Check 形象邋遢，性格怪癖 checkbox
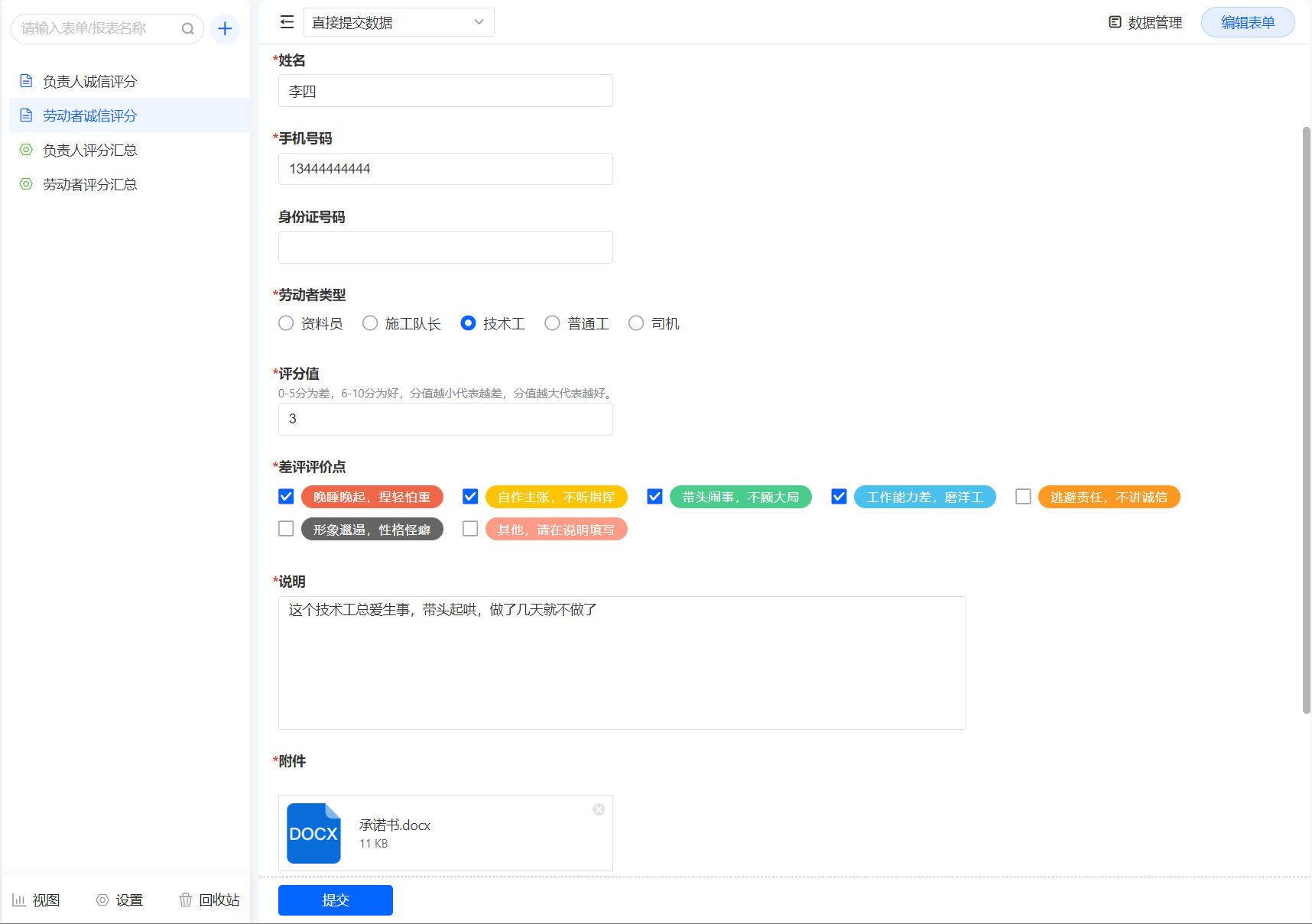Image resolution: width=1312 pixels, height=924 pixels. 286,529
